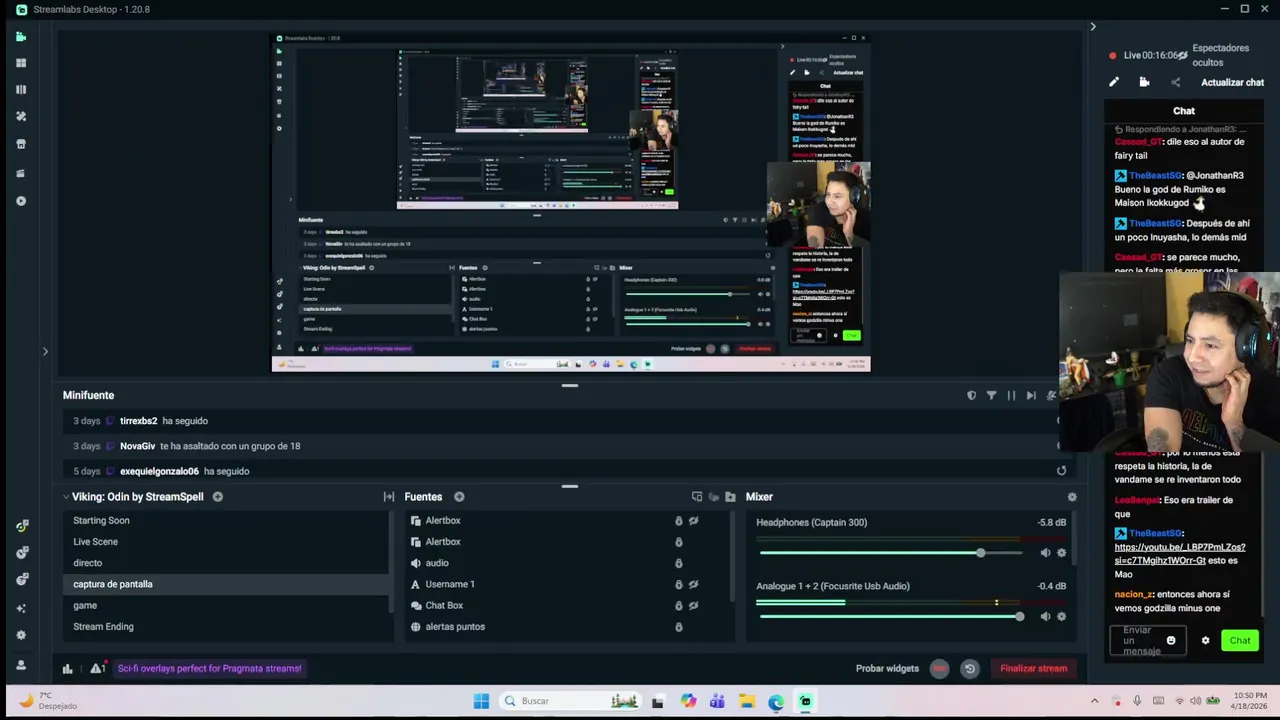
Task: Edit stream info with pencil icon
Action: (1114, 83)
